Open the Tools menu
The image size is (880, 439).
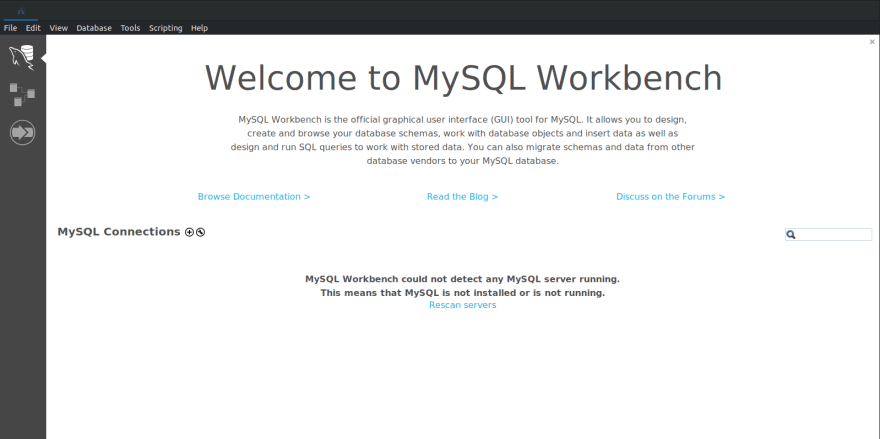tap(130, 28)
